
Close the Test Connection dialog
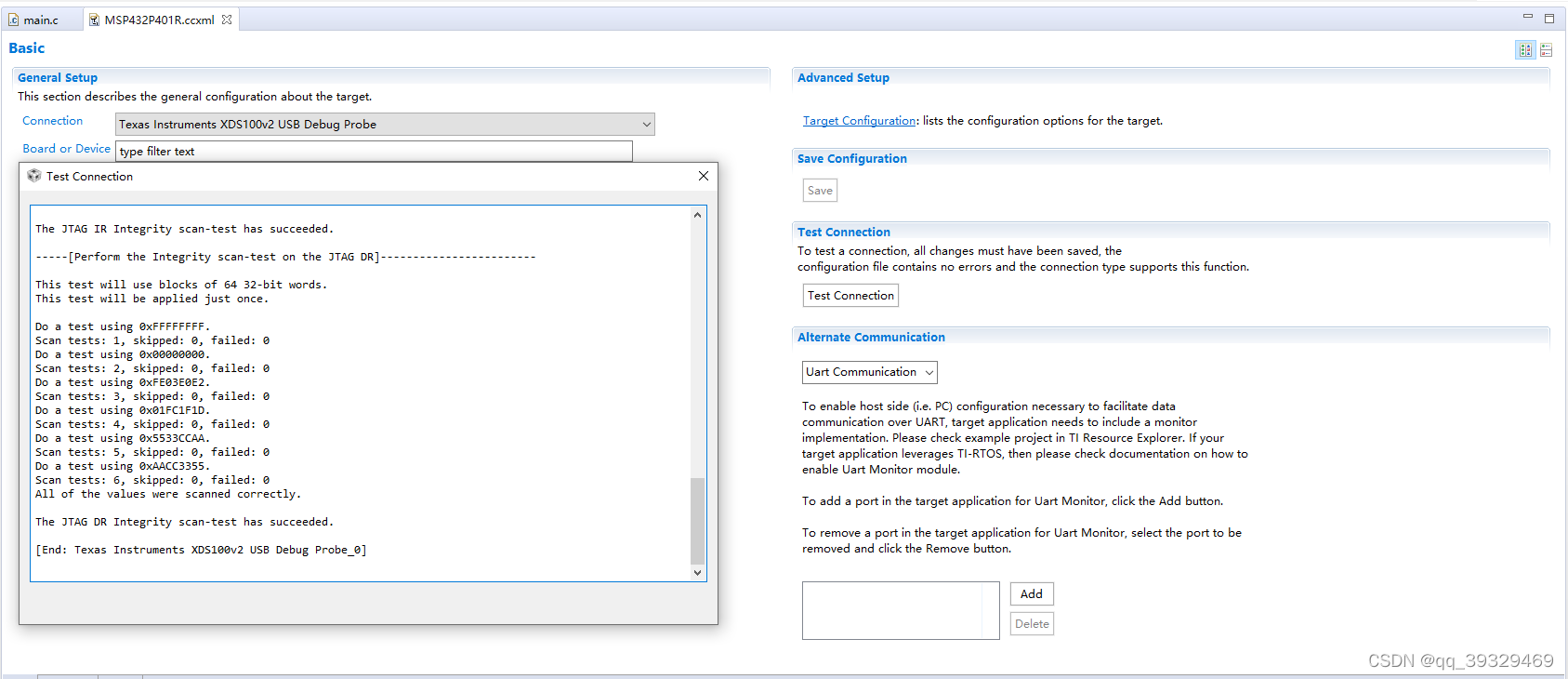click(x=704, y=176)
